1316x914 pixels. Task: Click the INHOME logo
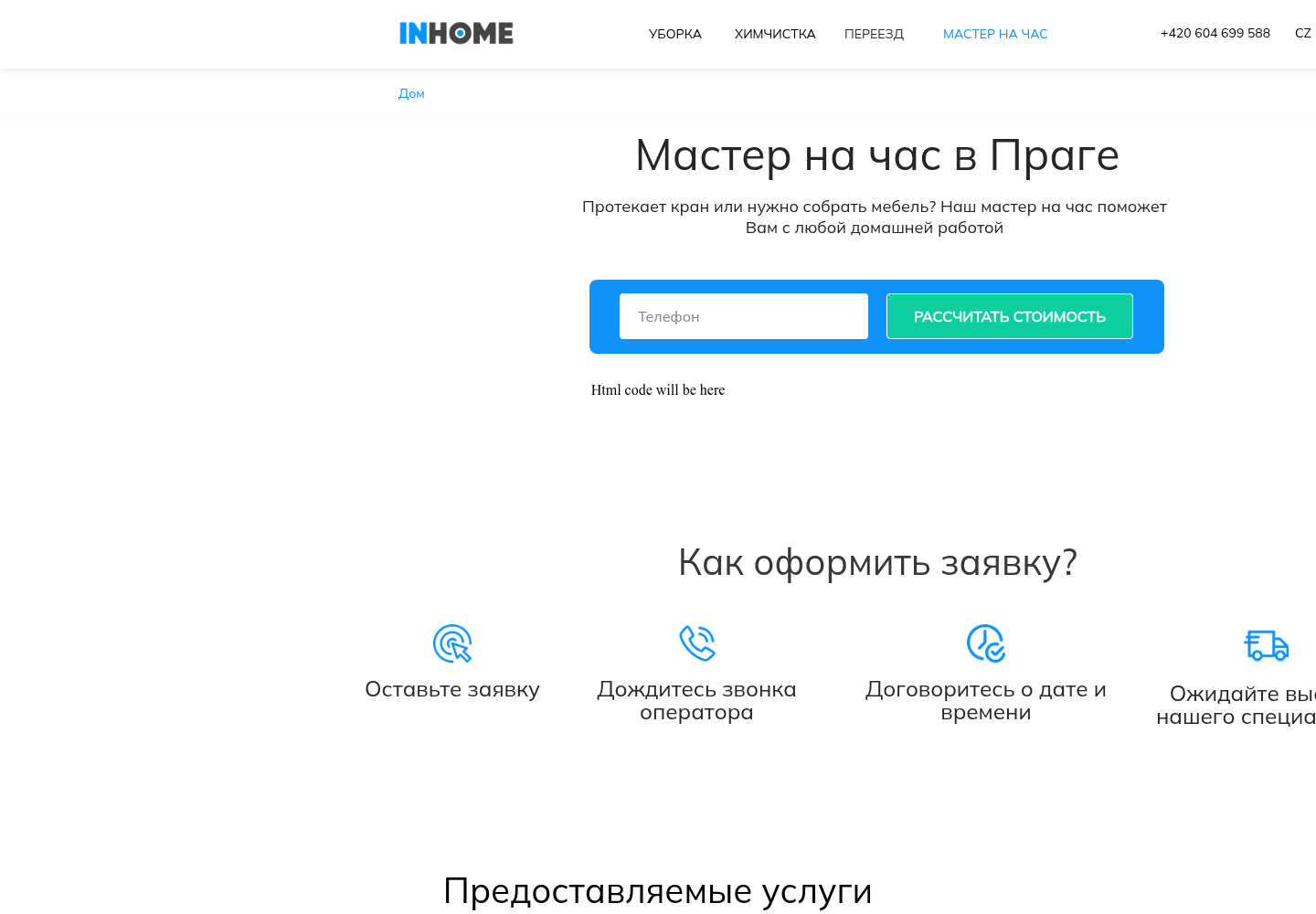pos(456,34)
